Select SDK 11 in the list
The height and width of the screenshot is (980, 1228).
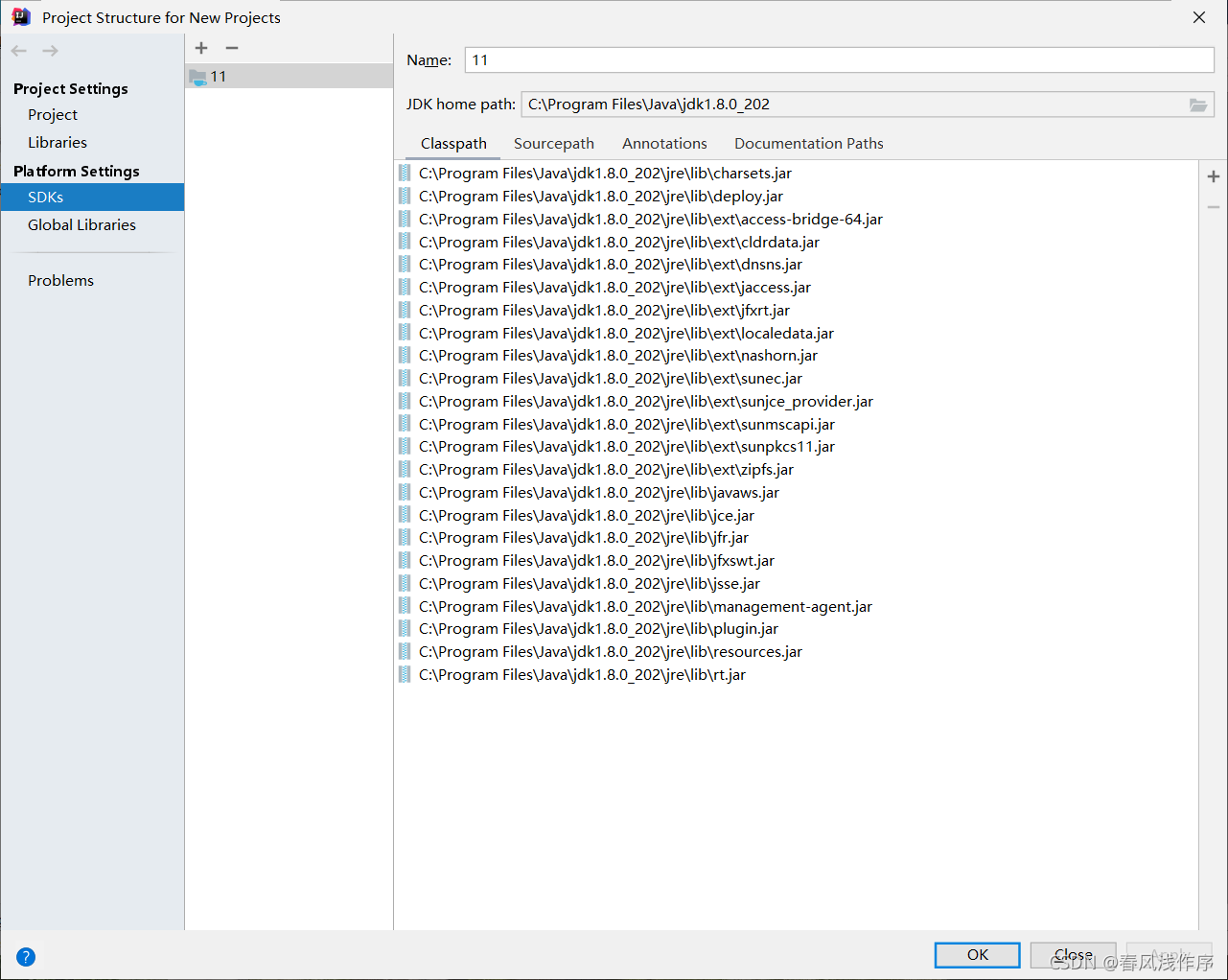(289, 77)
